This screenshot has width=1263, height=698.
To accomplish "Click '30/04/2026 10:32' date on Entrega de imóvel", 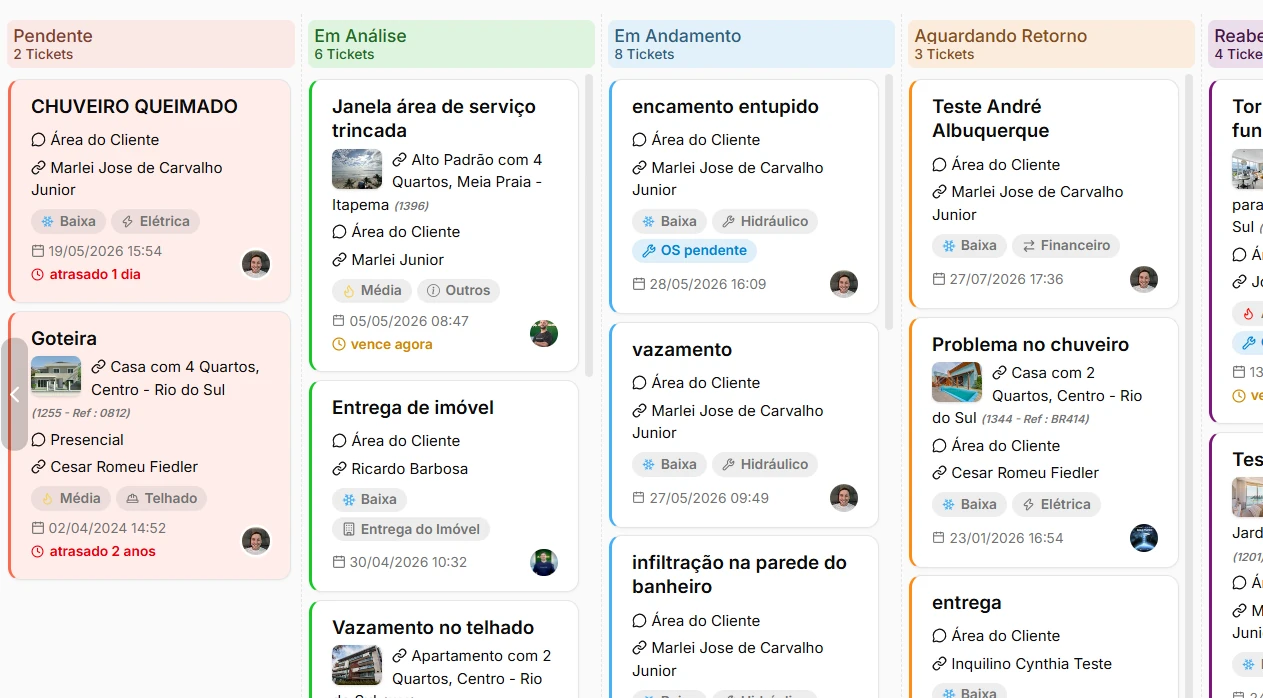I will 408,562.
